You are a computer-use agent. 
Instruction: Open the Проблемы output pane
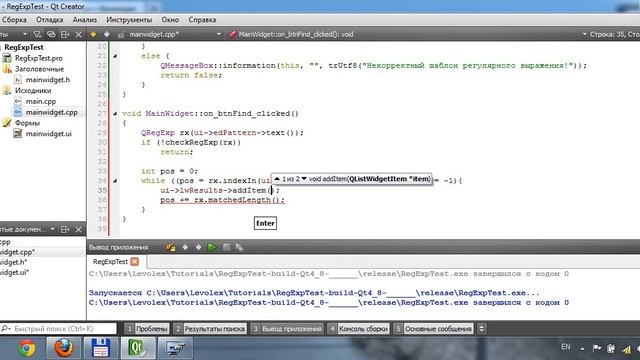pyautogui.click(x=146, y=329)
